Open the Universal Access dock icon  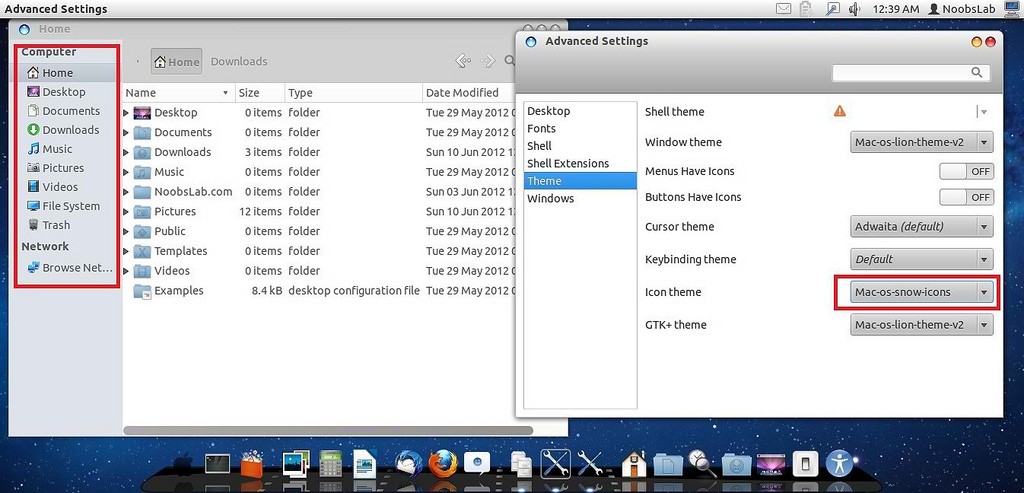(839, 464)
